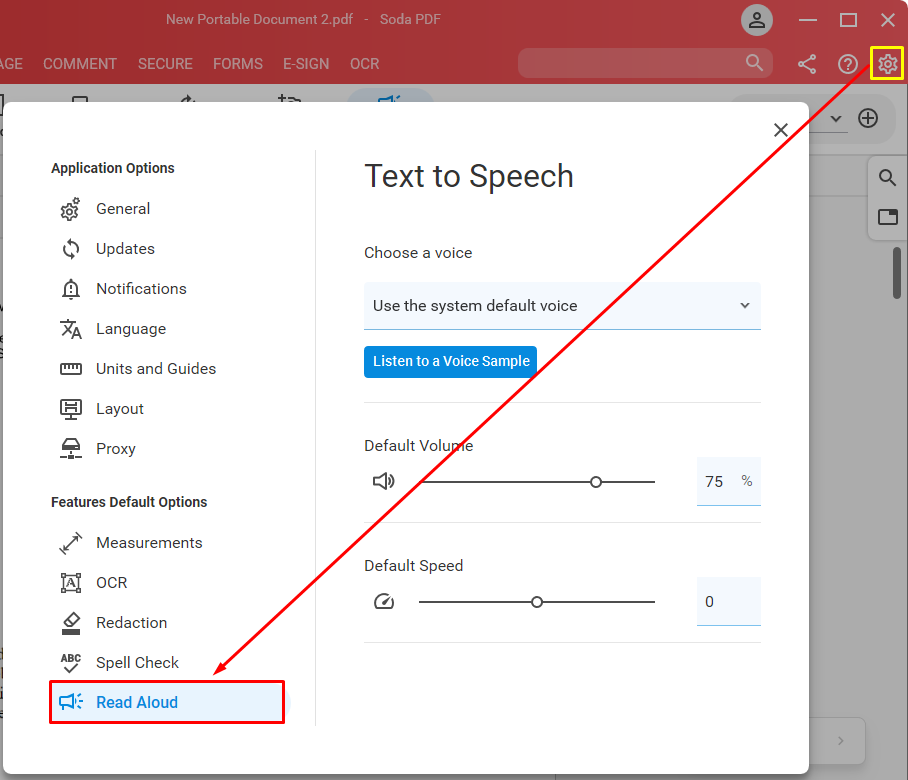Click the speedometer icon beside speed slider

(383, 602)
